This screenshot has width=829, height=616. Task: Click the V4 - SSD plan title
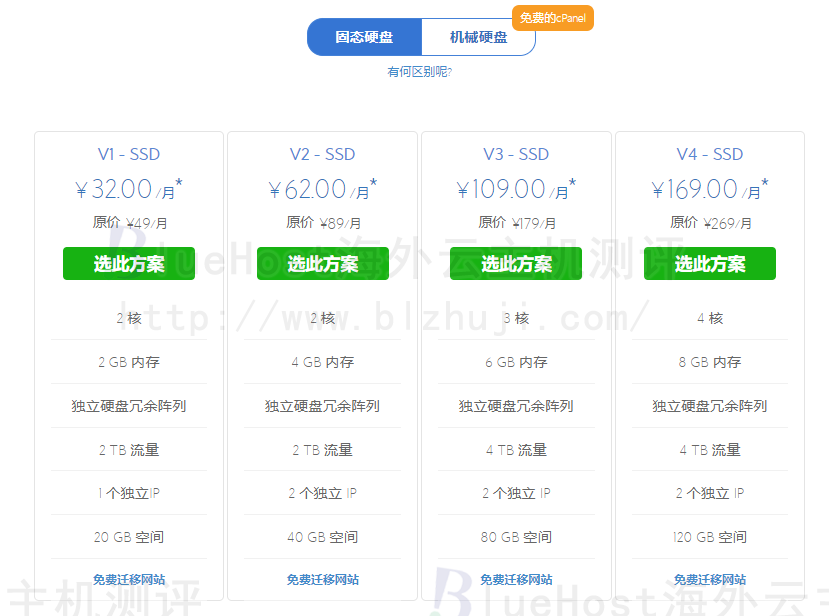tap(710, 154)
